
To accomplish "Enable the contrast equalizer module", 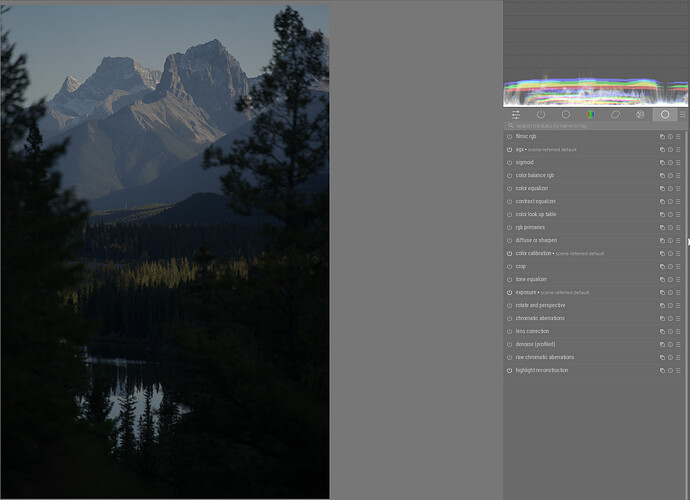I will tap(510, 202).
